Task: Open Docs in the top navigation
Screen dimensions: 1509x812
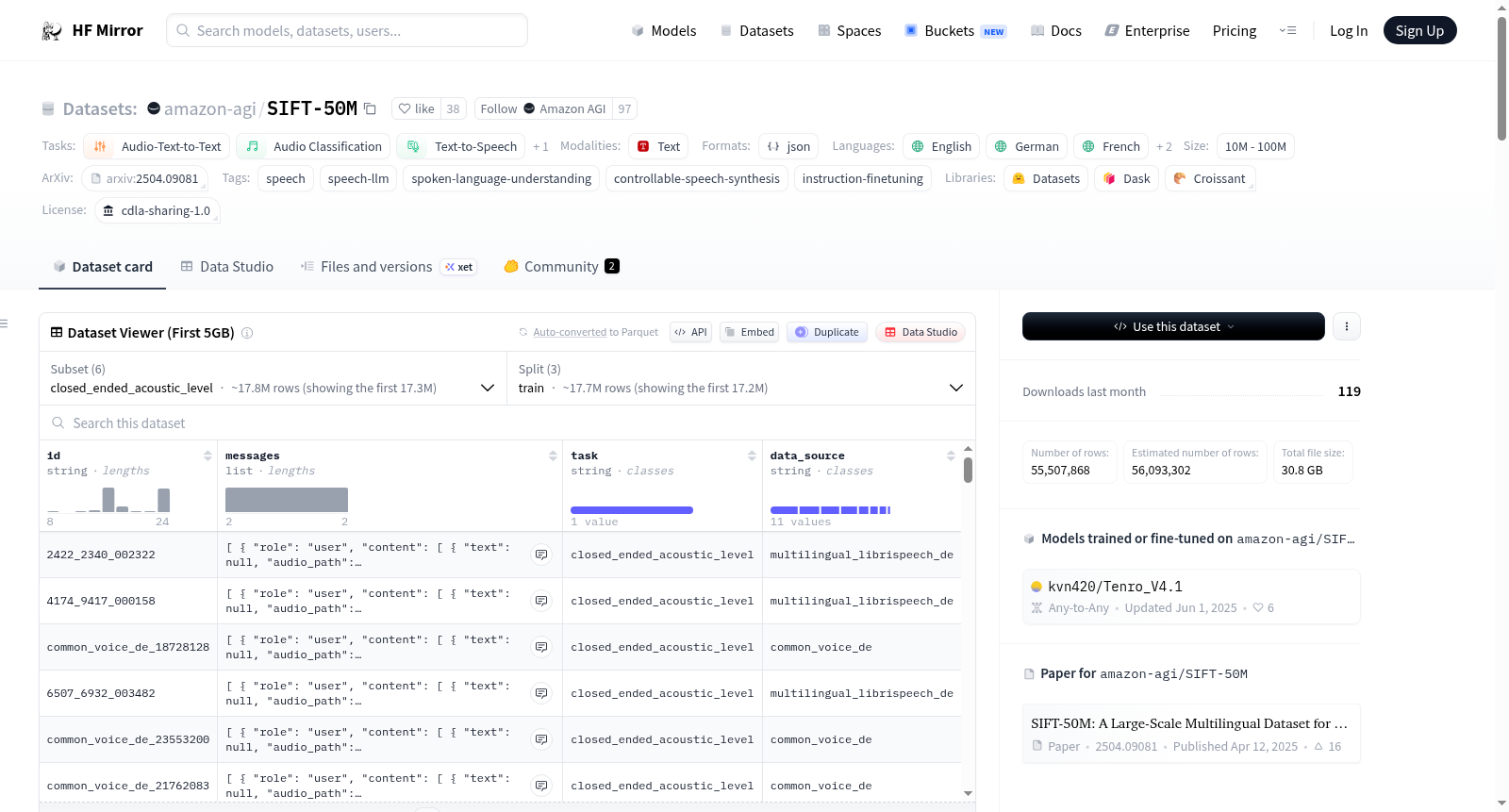Action: click(1055, 31)
